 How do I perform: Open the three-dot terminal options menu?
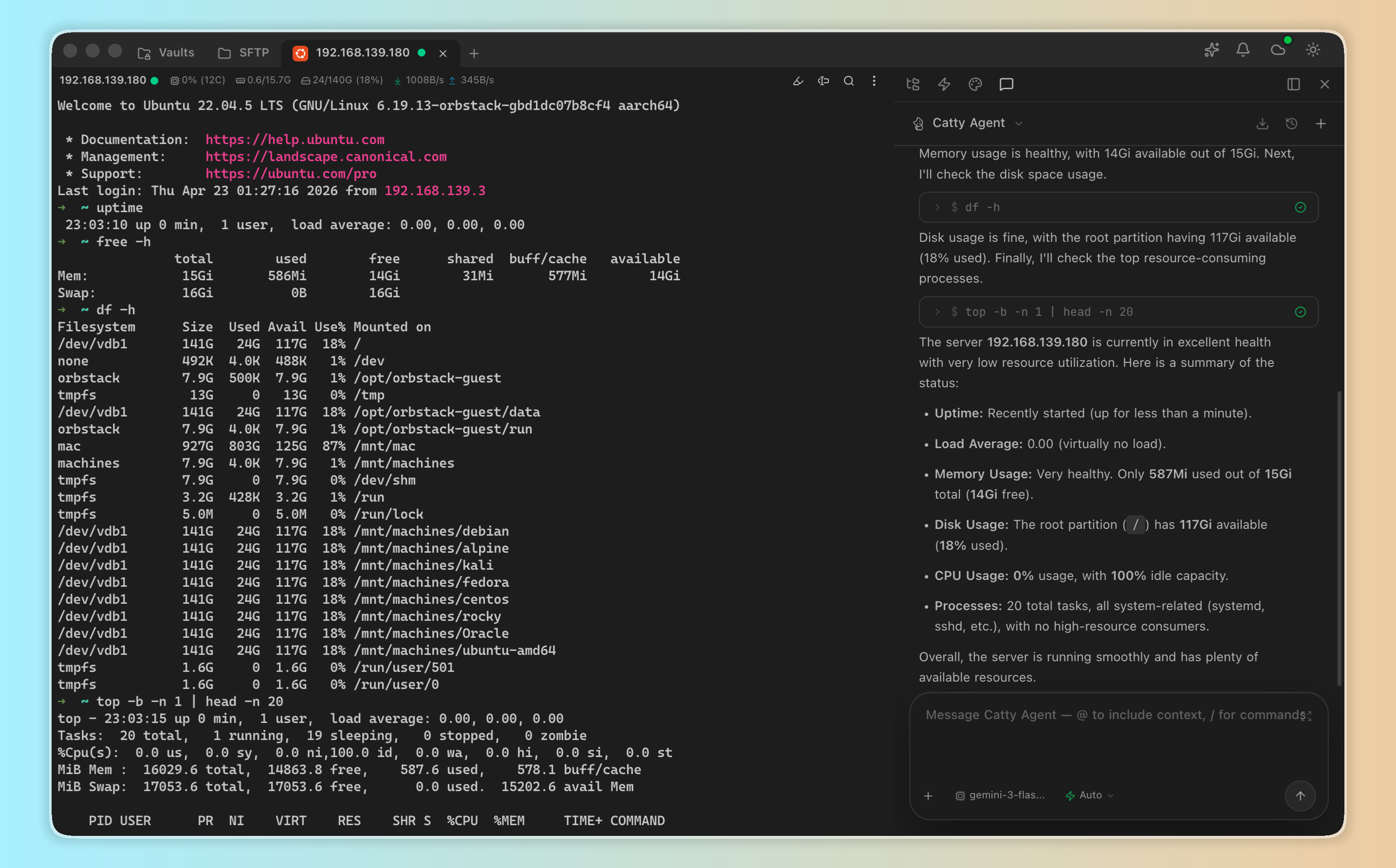(x=873, y=81)
